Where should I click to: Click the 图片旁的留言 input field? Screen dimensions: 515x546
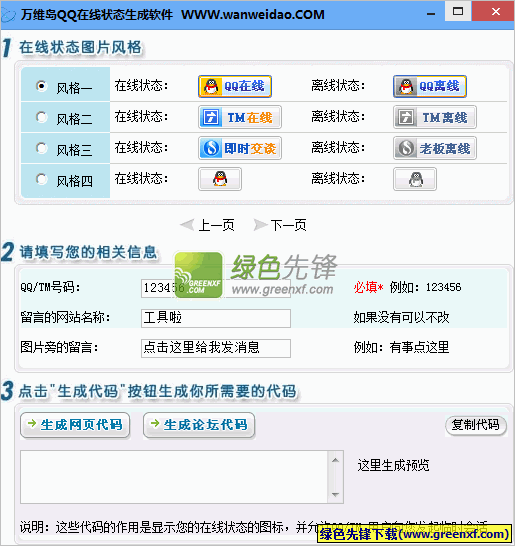click(216, 348)
